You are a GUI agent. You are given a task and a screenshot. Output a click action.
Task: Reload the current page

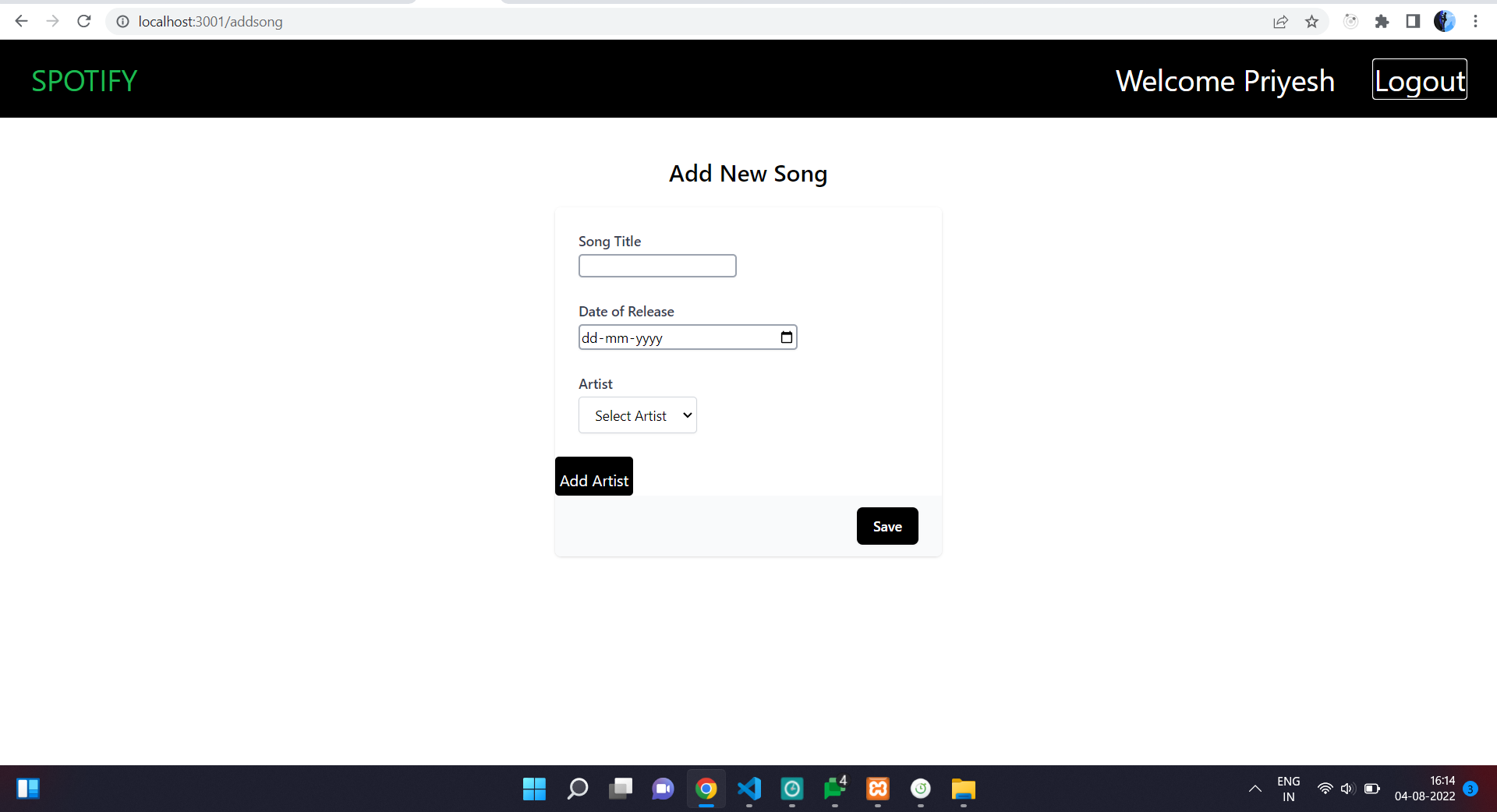pyautogui.click(x=83, y=21)
